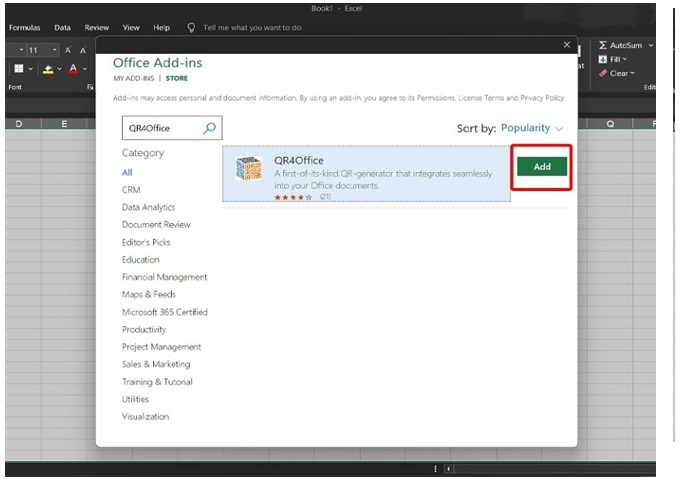Click the green Add button for QR4Office
Viewport: 691px width, 479px height.
[x=542, y=167]
